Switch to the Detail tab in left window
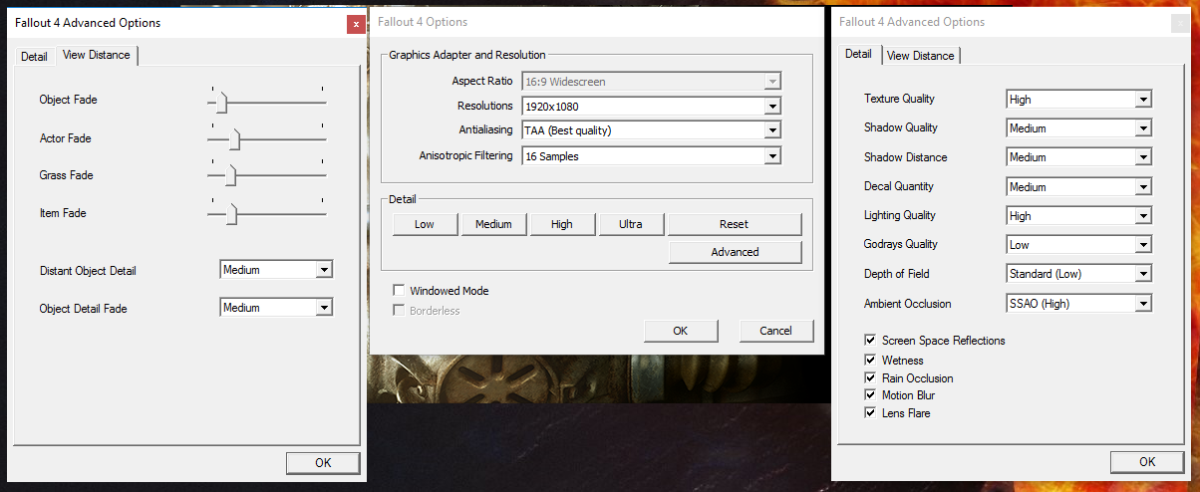1200x492 pixels. click(x=34, y=56)
